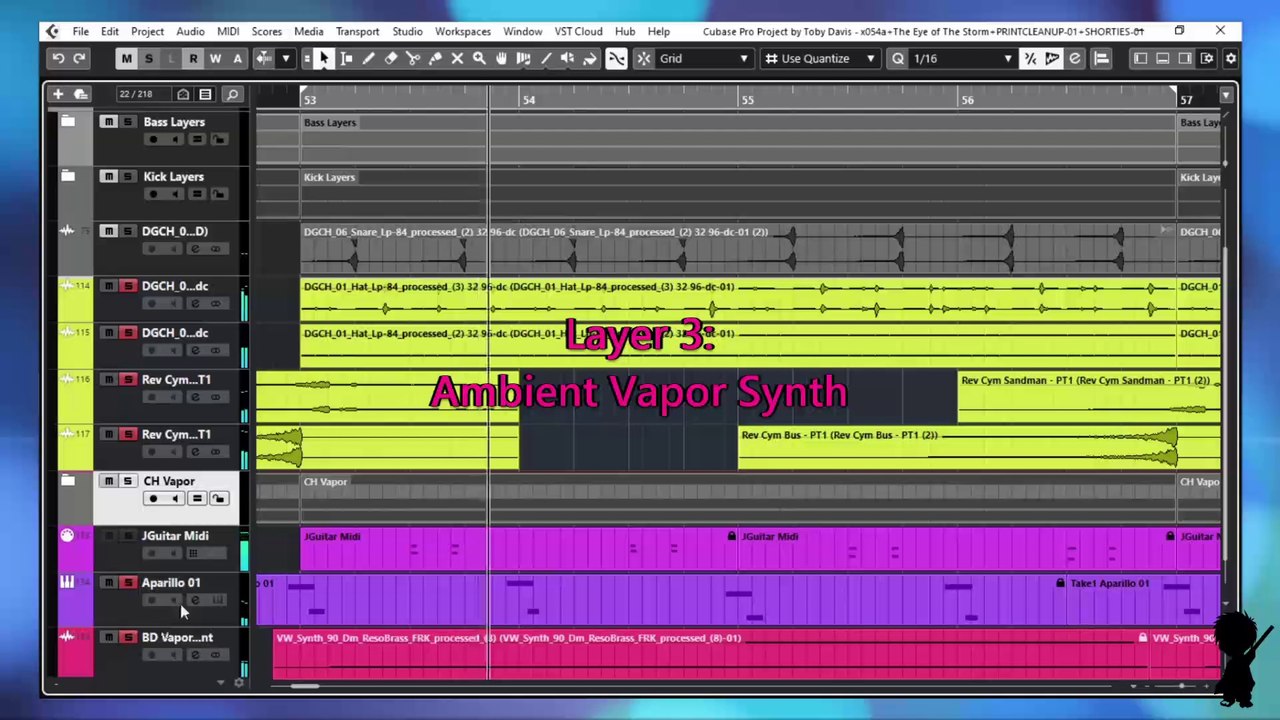Select the Zoom magnifier tool
Image resolution: width=1280 pixels, height=720 pixels.
pos(479,59)
